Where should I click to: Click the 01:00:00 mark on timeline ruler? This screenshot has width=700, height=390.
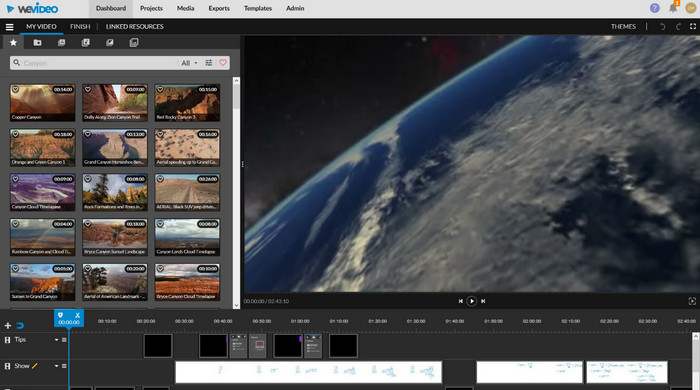[x=300, y=321]
